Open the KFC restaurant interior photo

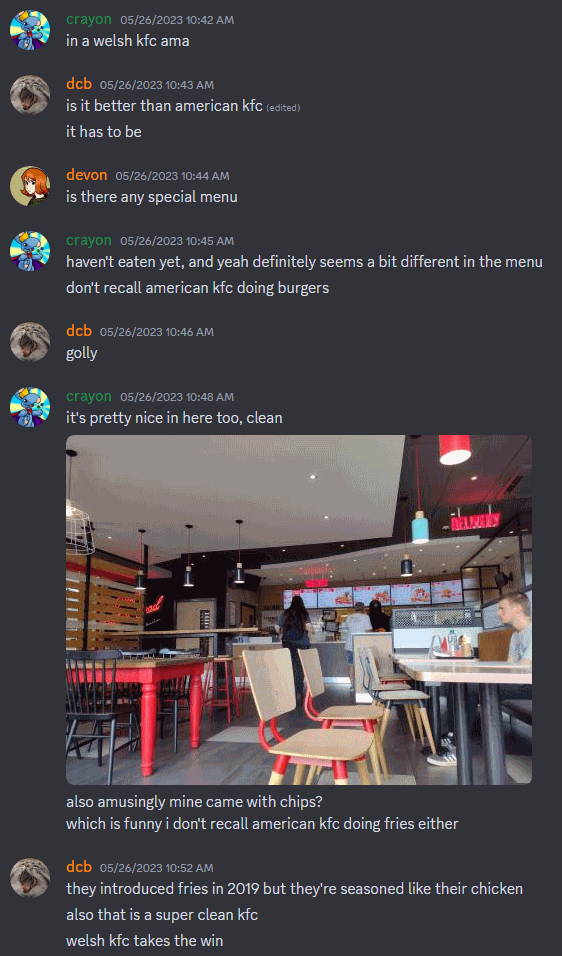299,610
